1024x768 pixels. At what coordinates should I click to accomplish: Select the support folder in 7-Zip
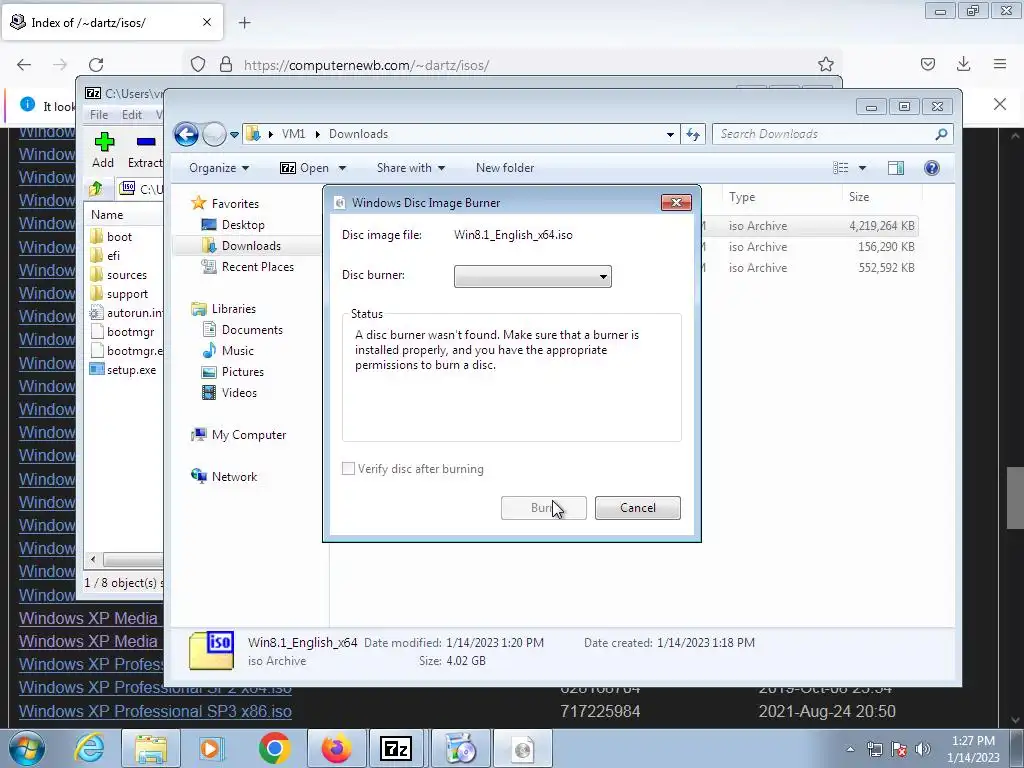(x=119, y=294)
